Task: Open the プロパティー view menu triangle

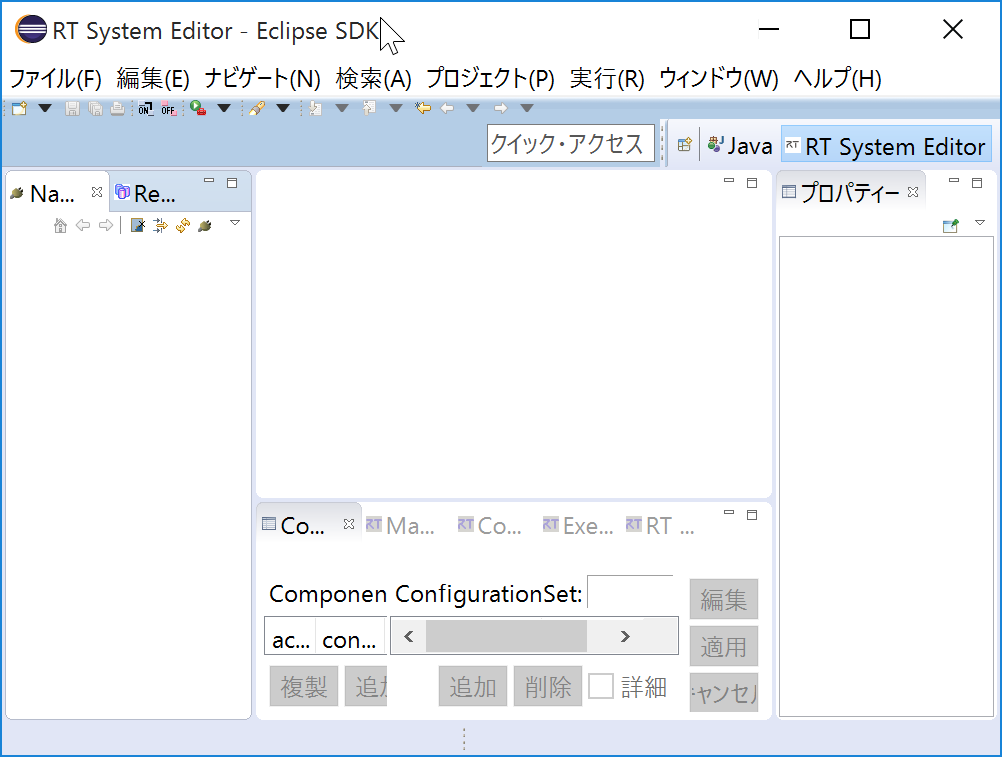Action: (x=980, y=223)
